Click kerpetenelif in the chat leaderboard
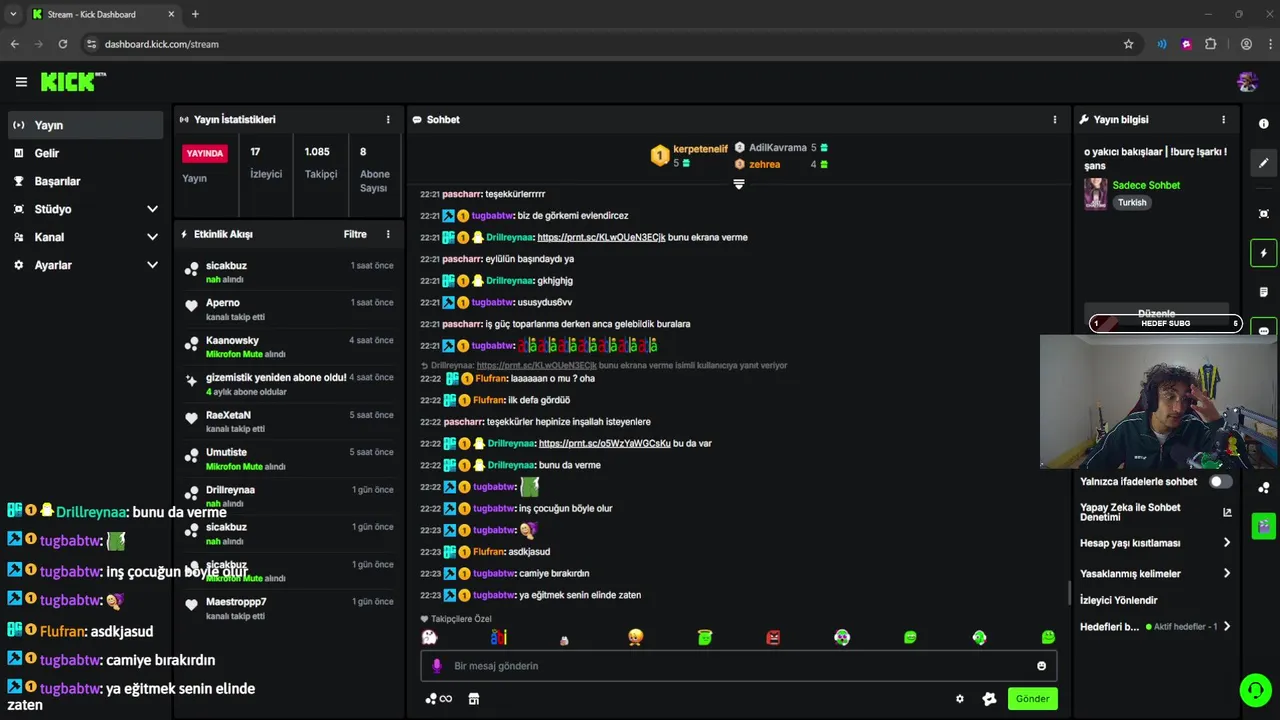 pyautogui.click(x=700, y=149)
